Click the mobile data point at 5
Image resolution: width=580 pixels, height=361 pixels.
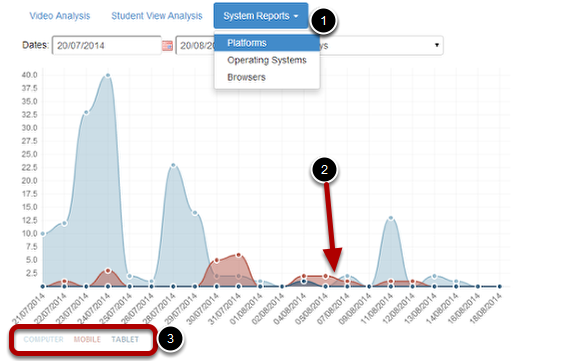[x=217, y=260]
